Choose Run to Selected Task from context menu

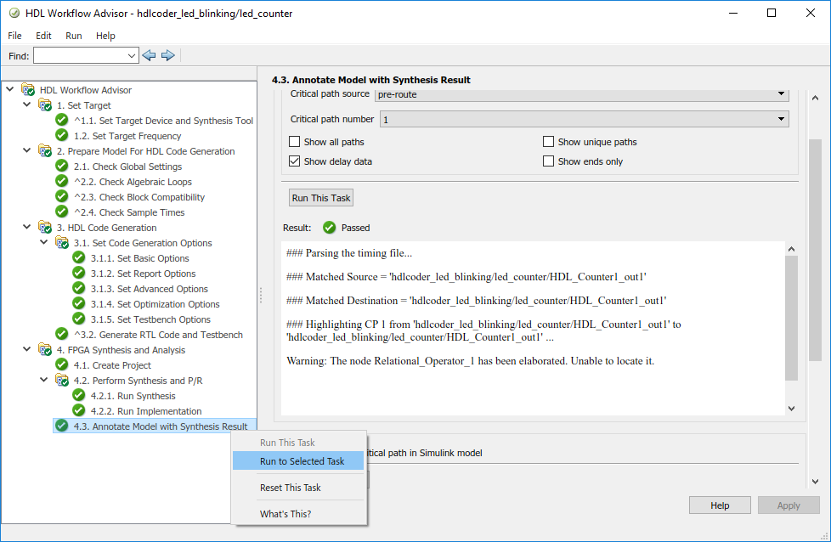(x=302, y=462)
